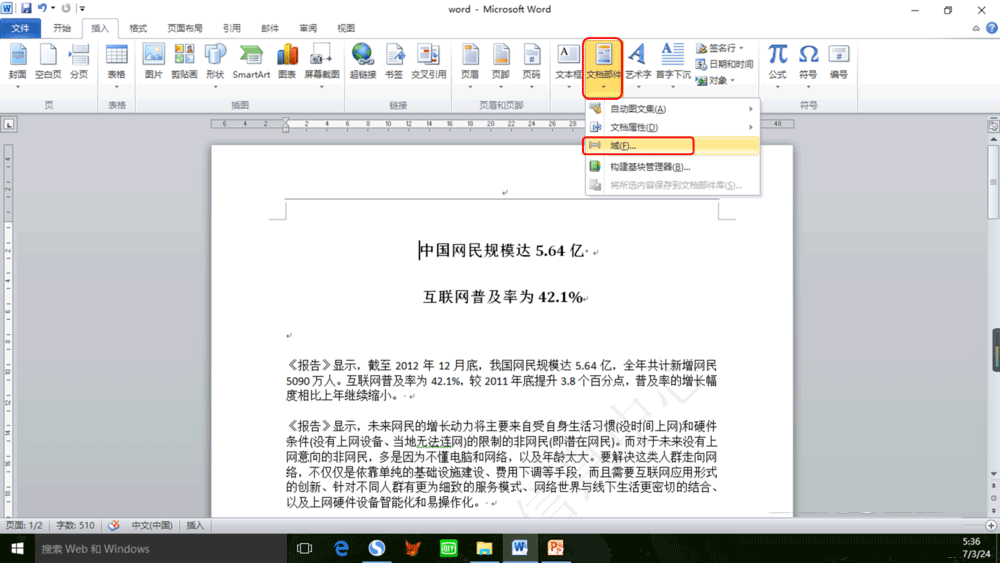Insert a hyperlink (超链接)
The height and width of the screenshot is (563, 1000).
click(x=363, y=62)
